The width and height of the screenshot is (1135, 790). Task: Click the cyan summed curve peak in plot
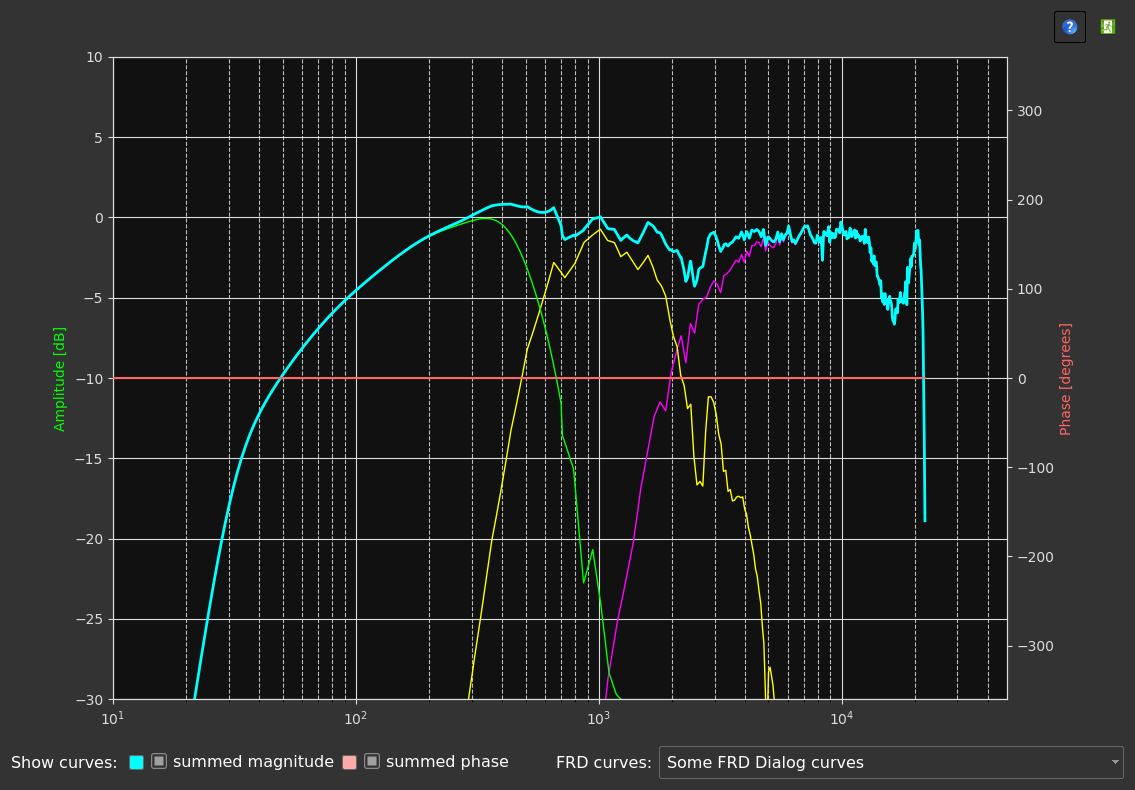point(507,204)
